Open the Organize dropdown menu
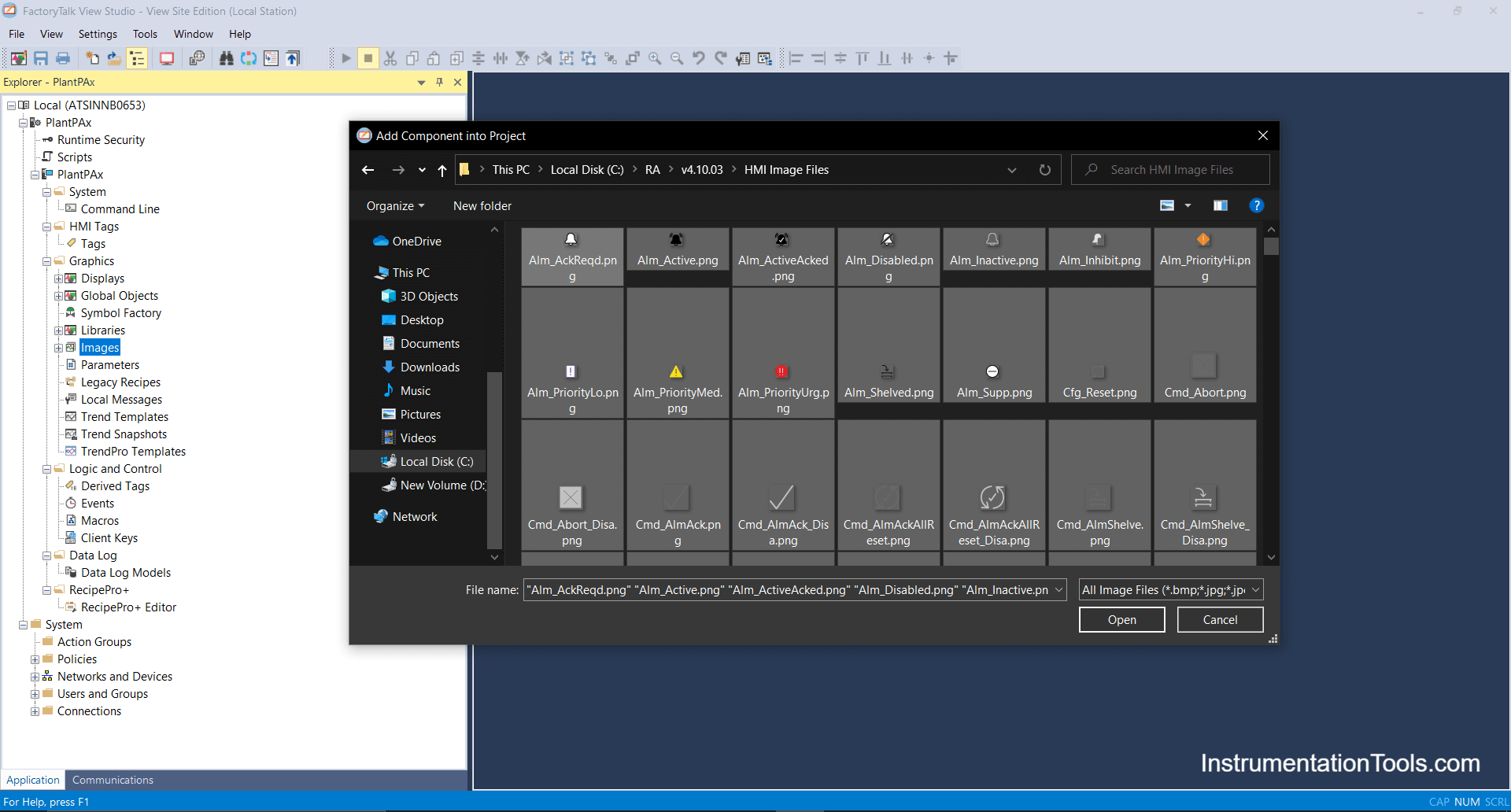 click(395, 206)
